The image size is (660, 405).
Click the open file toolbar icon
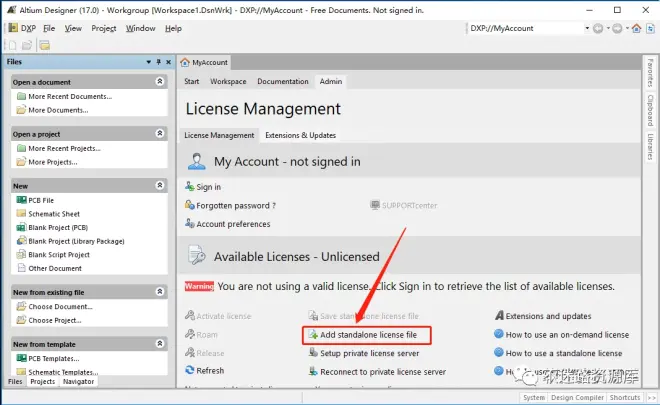click(x=27, y=45)
